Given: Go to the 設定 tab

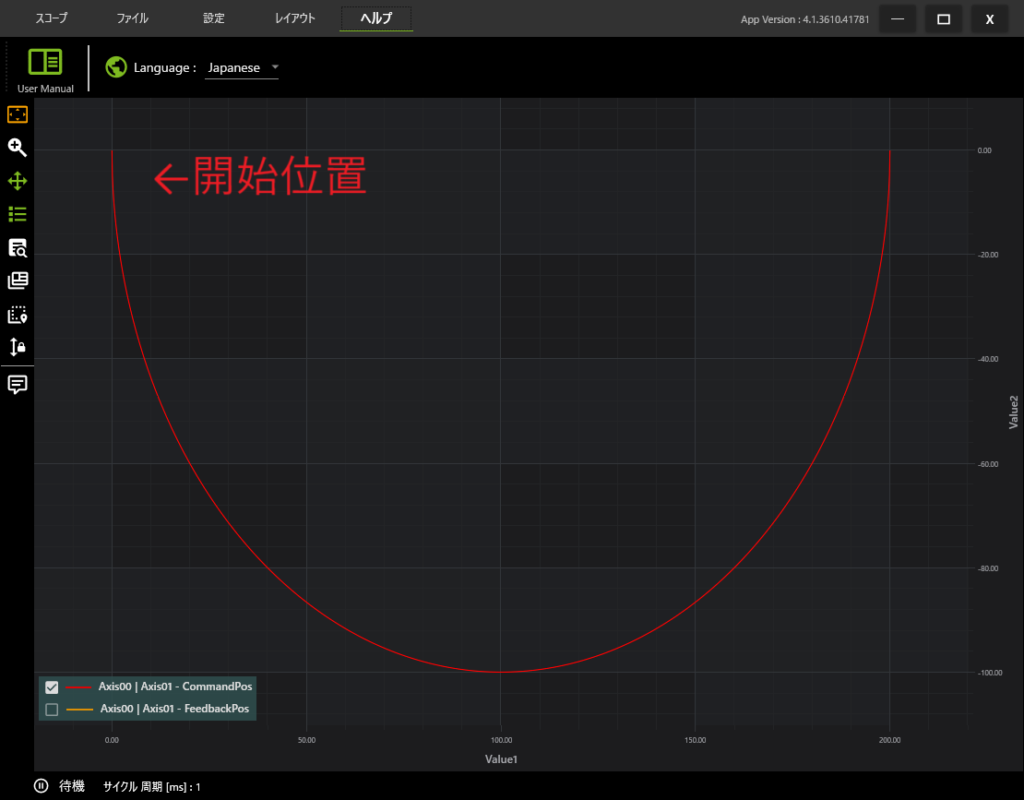Looking at the screenshot, I should (214, 18).
